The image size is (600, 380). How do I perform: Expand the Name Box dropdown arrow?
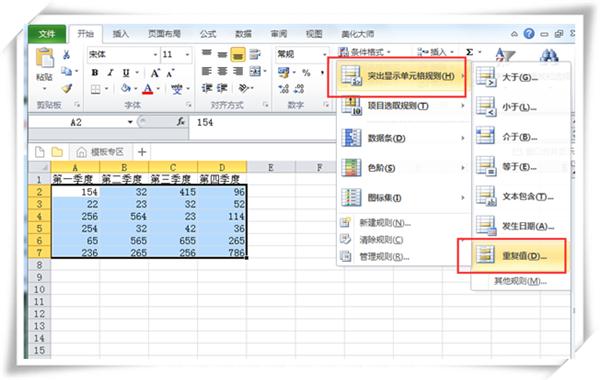click(x=130, y=122)
